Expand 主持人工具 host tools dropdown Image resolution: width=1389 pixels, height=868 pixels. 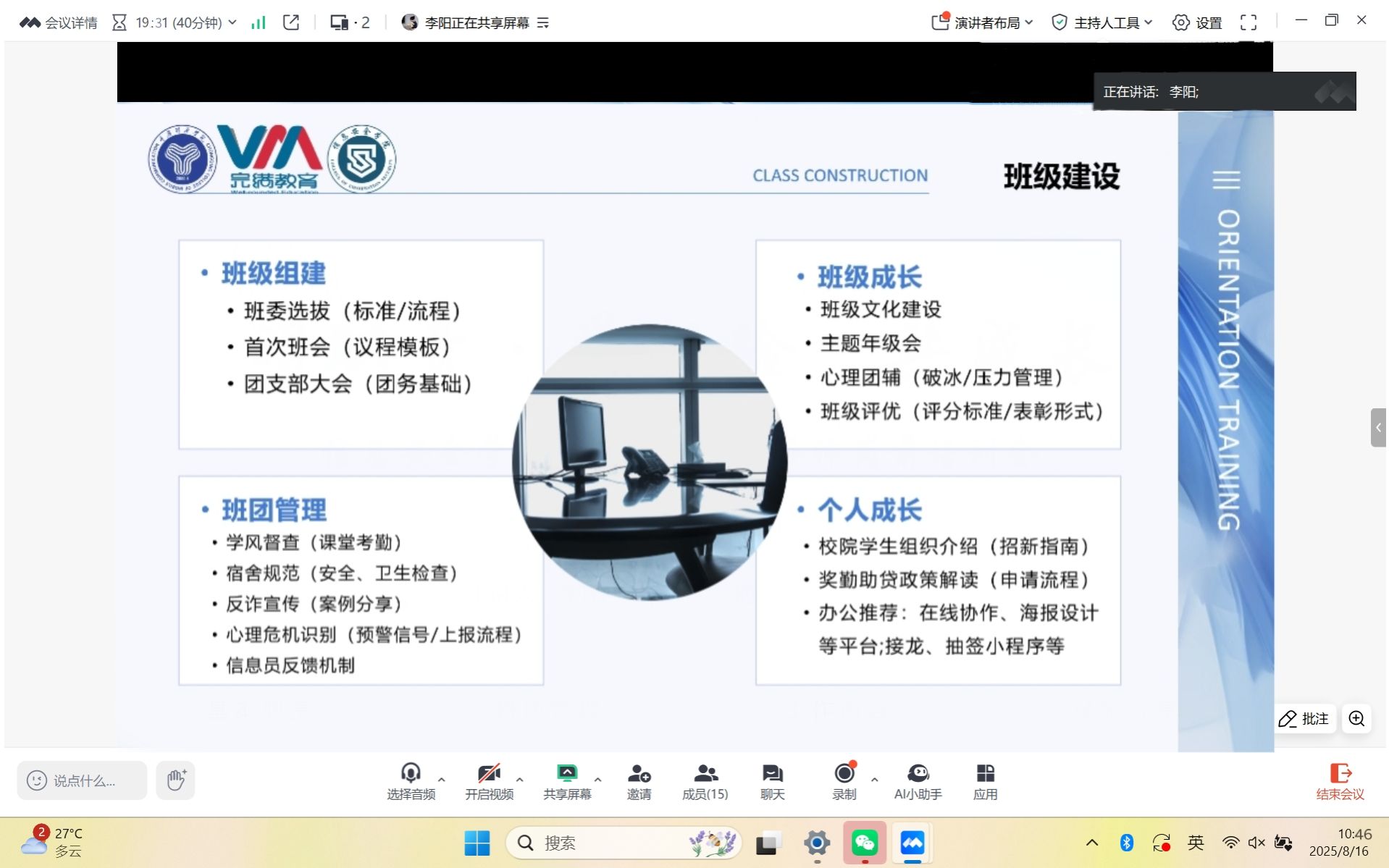[x=1101, y=22]
